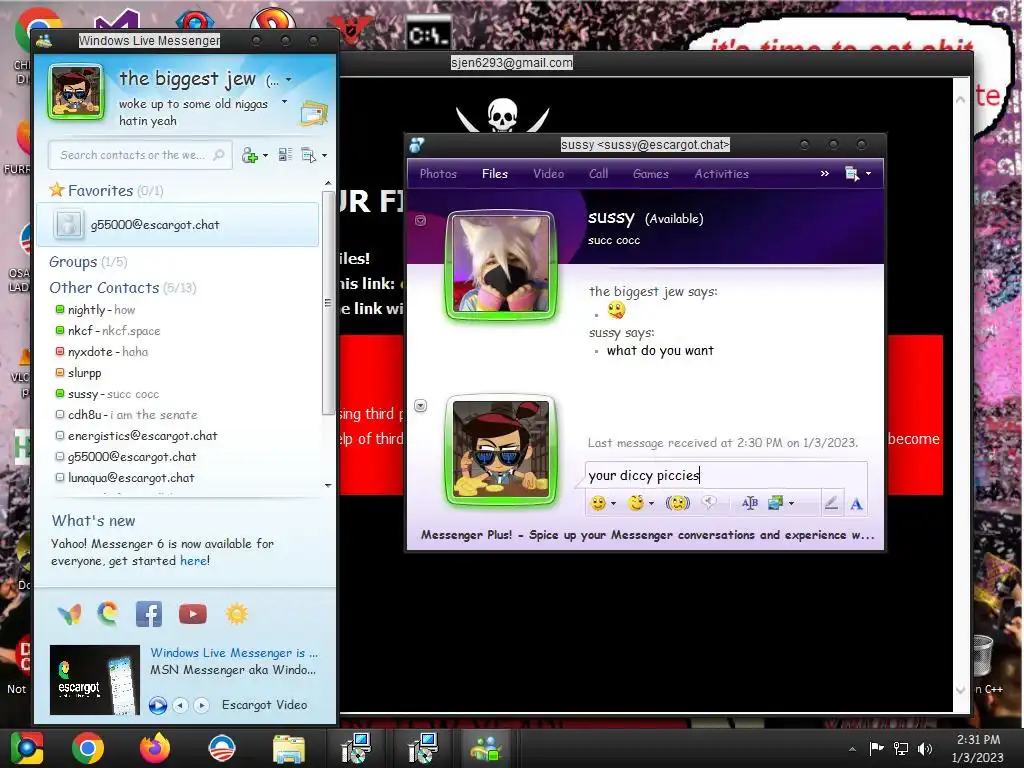The height and width of the screenshot is (768, 1024).
Task: Open the add contact dropdown arrow
Action: 265,156
